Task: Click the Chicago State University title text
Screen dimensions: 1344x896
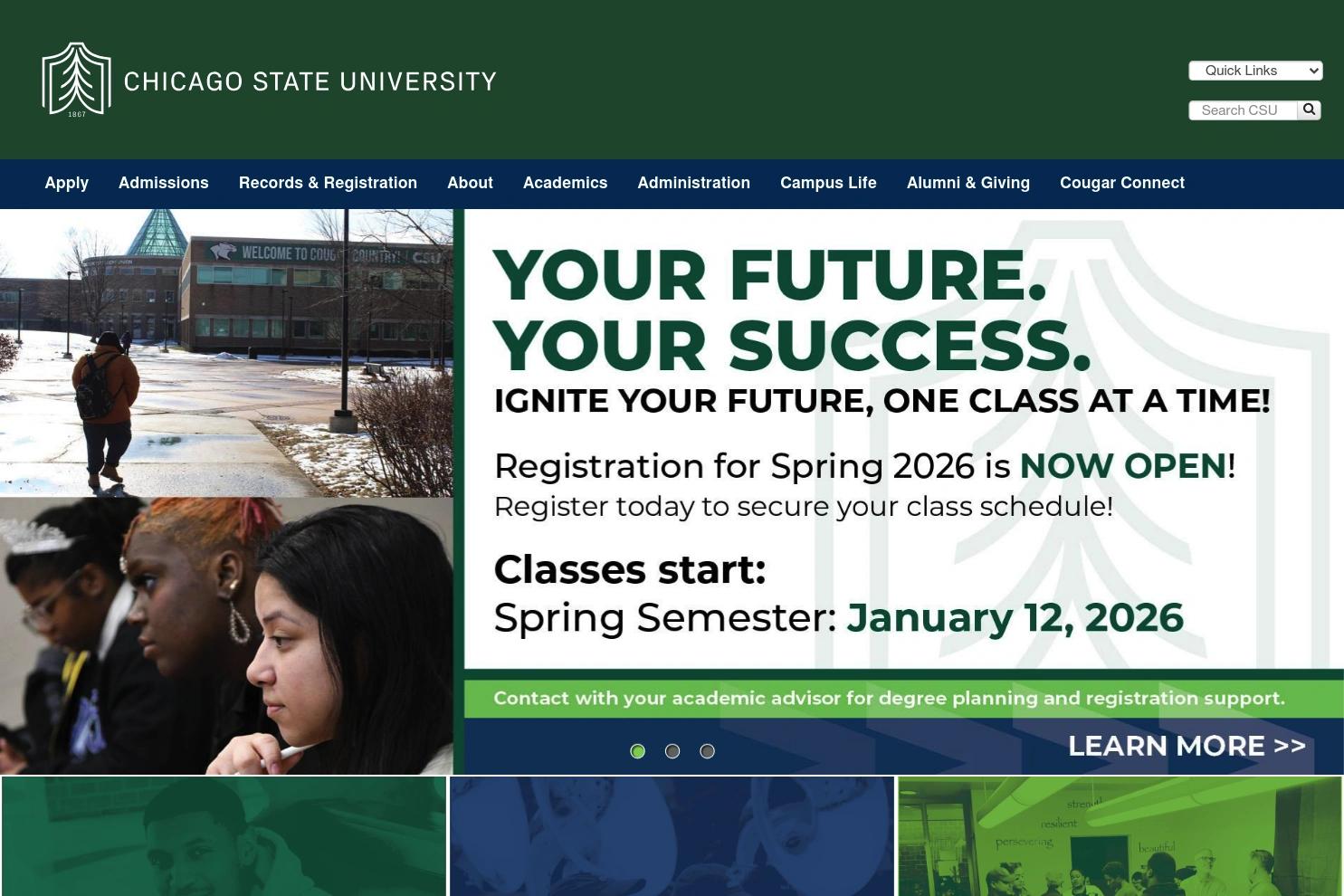Action: pyautogui.click(x=310, y=81)
